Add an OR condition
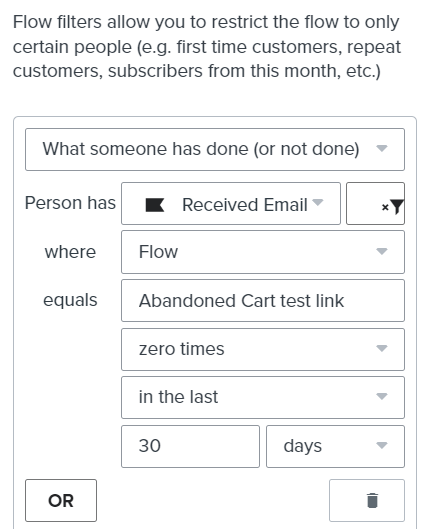423x529 pixels. [61, 500]
